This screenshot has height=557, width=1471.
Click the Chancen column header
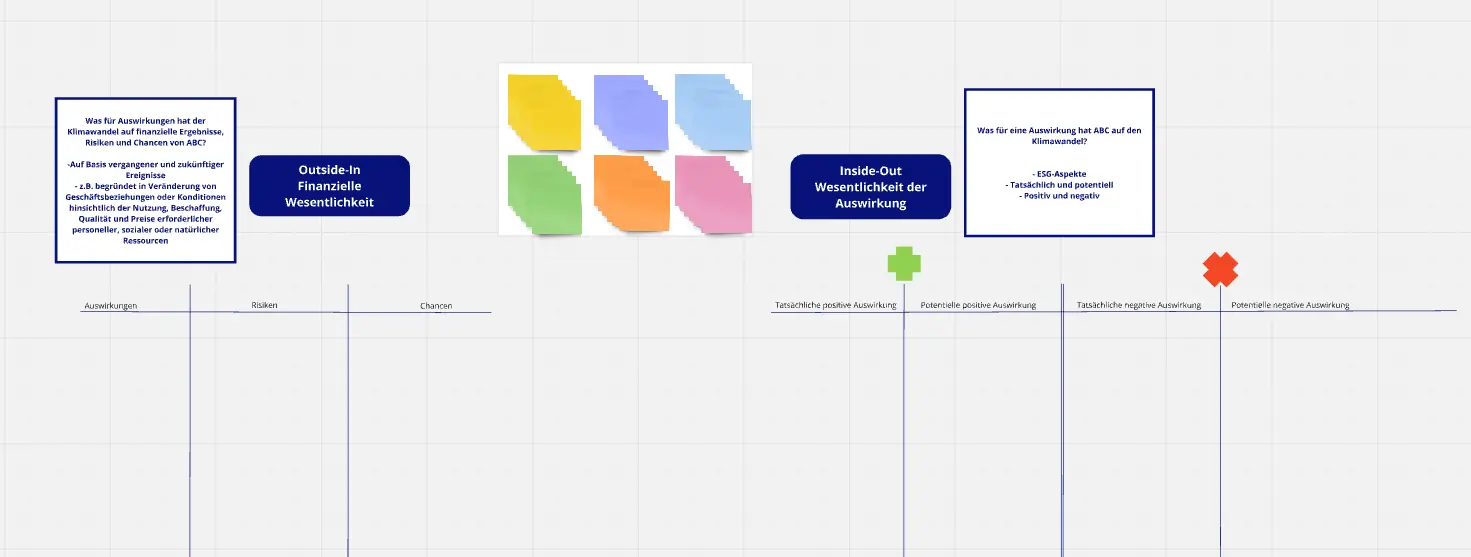pyautogui.click(x=436, y=305)
